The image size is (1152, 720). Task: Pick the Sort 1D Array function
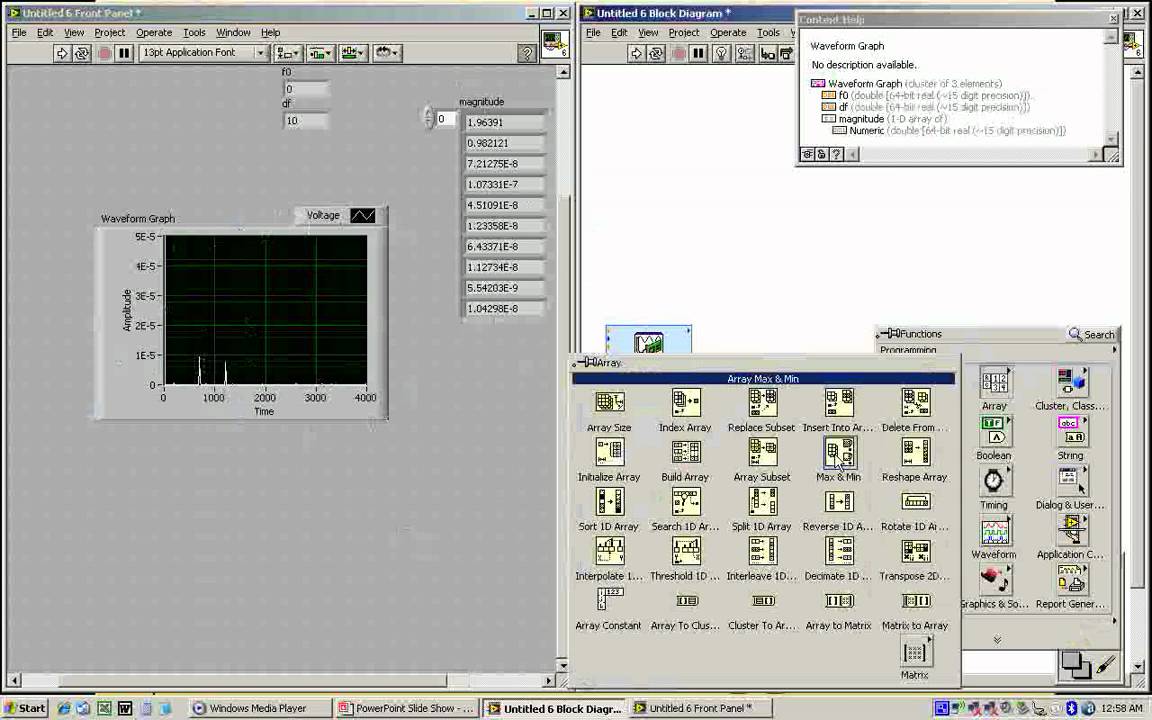609,503
